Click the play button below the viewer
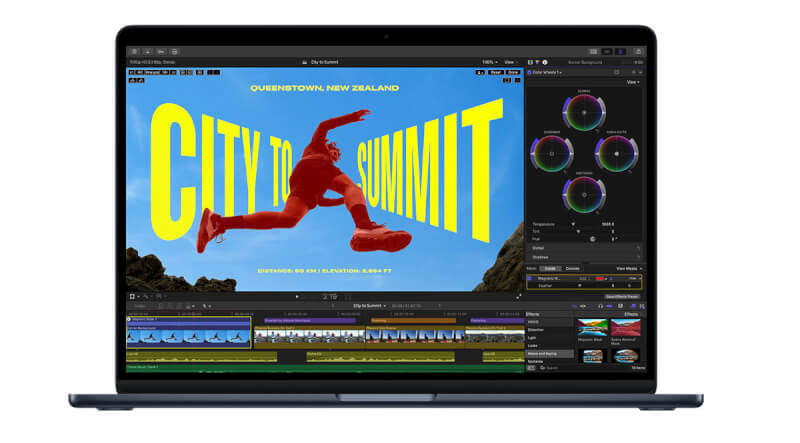 297,297
